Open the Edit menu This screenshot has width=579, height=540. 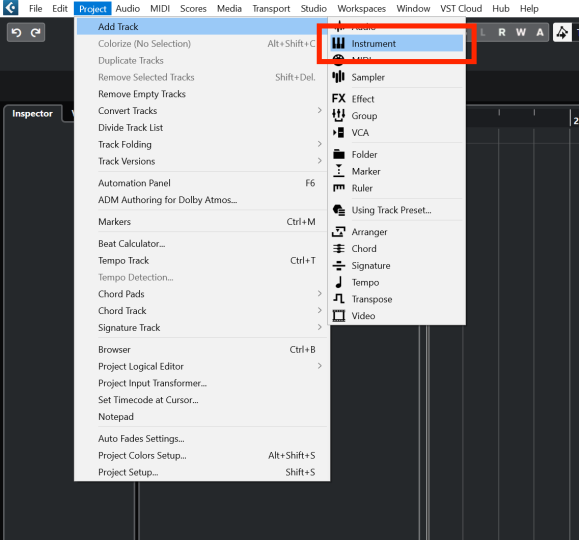[60, 8]
